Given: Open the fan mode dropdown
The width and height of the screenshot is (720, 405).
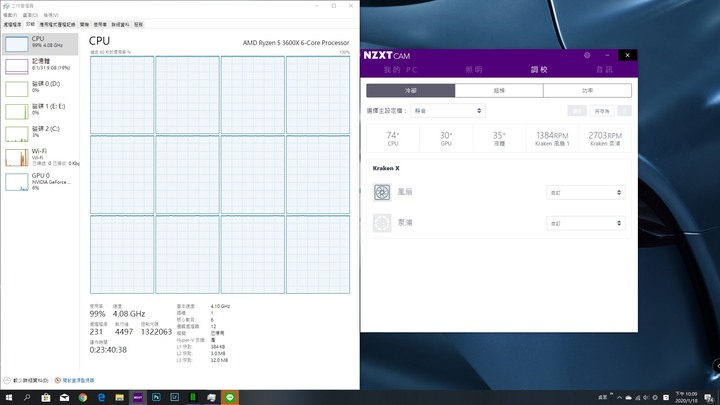Looking at the screenshot, I should point(585,192).
